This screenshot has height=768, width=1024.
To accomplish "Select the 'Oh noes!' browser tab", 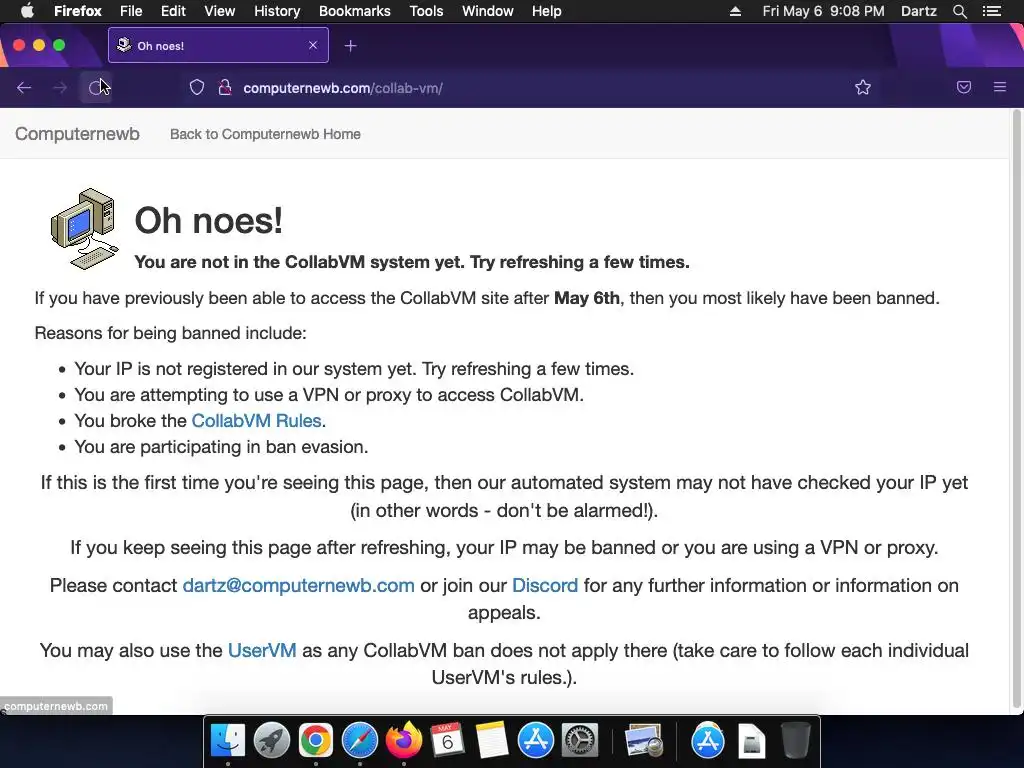I will click(218, 45).
